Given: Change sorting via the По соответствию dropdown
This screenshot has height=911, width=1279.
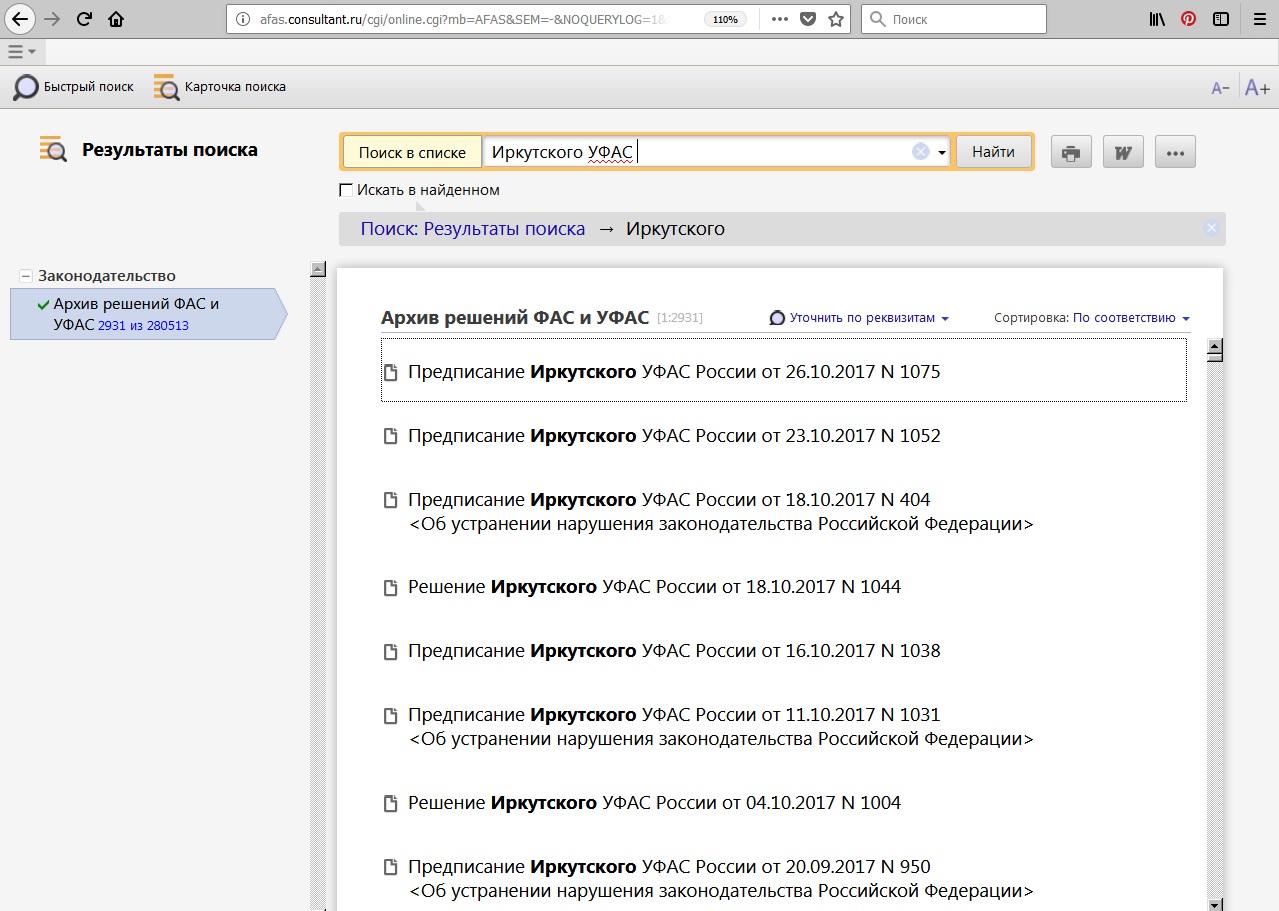Looking at the screenshot, I should tap(1130, 318).
